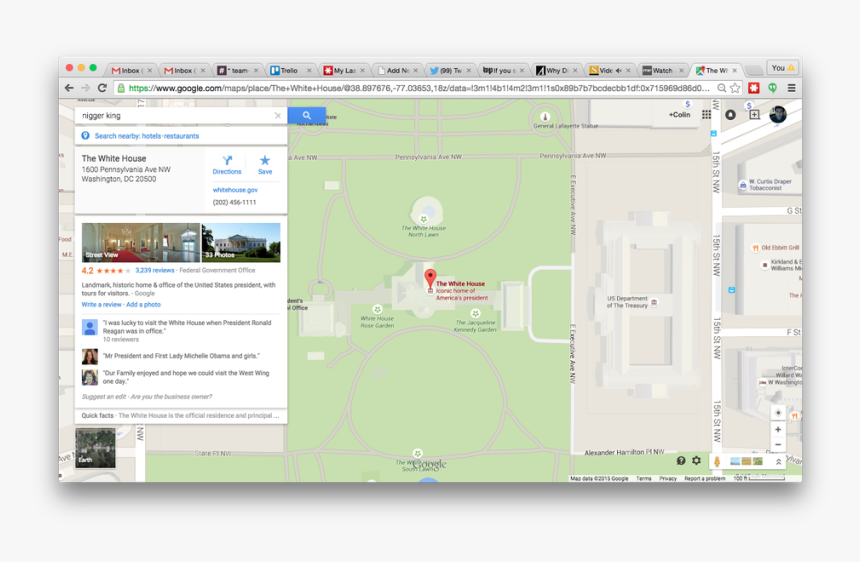Open Maps settings gear icon
The image size is (860, 562).
(x=697, y=461)
